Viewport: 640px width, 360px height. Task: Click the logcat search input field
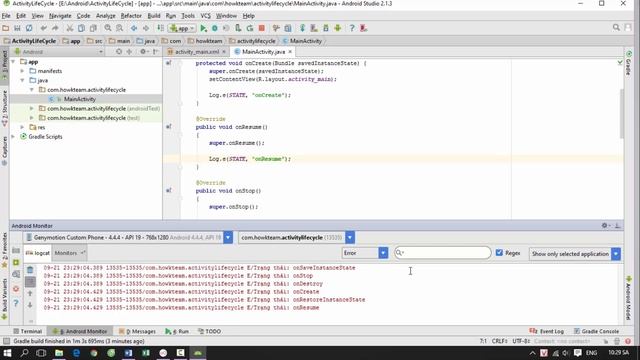[443, 253]
